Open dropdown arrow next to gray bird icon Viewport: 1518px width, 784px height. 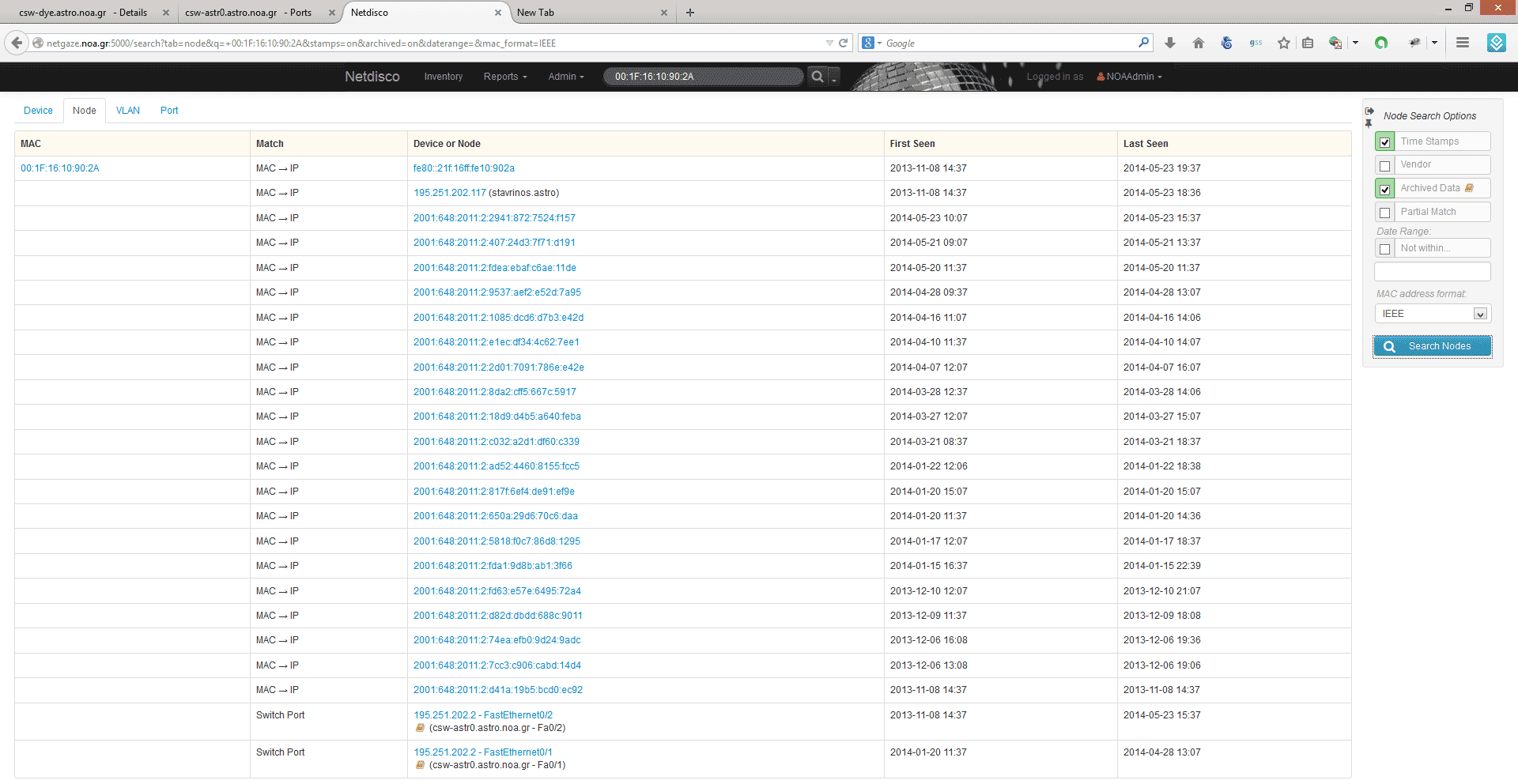coord(1434,43)
